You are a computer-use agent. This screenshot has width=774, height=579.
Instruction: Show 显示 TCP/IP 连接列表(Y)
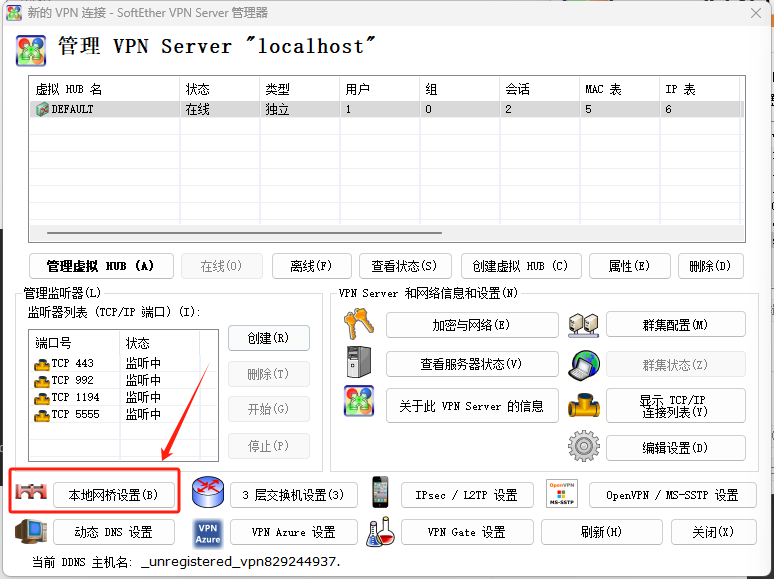[675, 405]
